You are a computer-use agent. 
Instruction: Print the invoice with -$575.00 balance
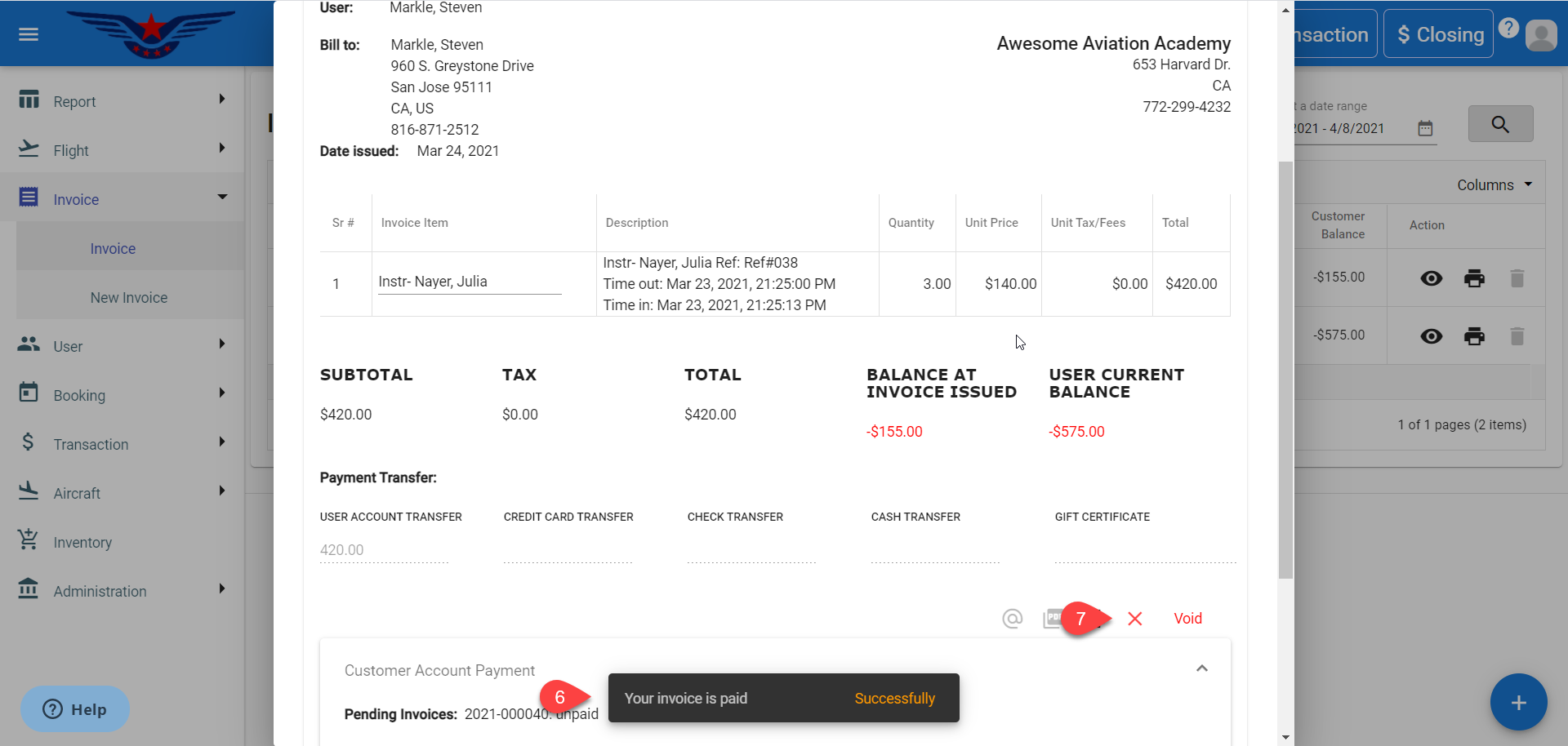click(1474, 336)
